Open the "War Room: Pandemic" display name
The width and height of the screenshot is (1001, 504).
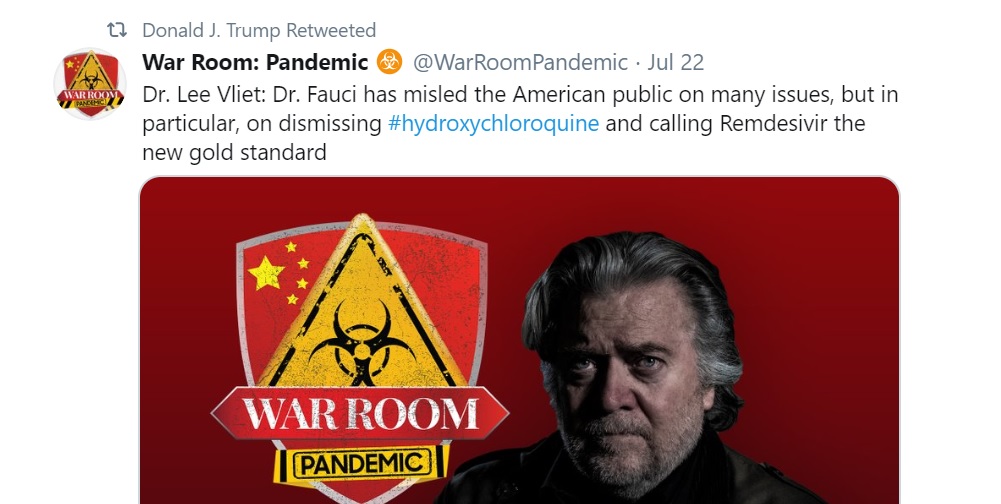[x=255, y=62]
